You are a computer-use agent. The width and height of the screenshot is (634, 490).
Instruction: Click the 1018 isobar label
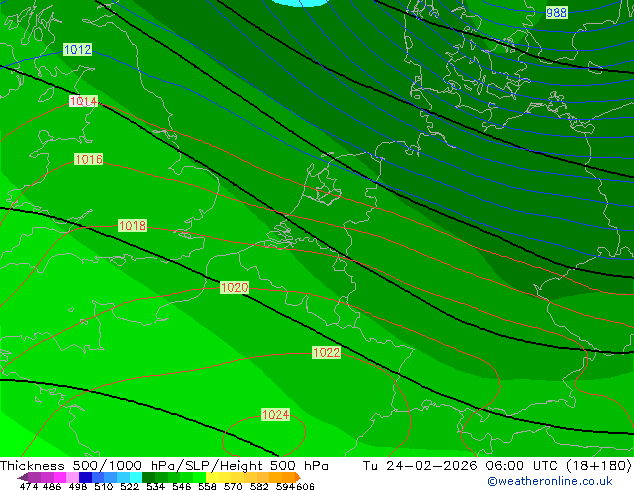[132, 226]
